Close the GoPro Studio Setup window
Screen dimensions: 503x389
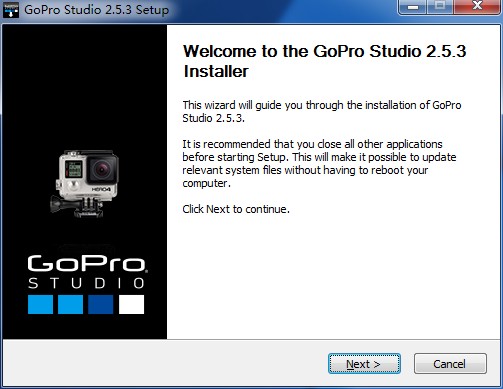[477, 6]
